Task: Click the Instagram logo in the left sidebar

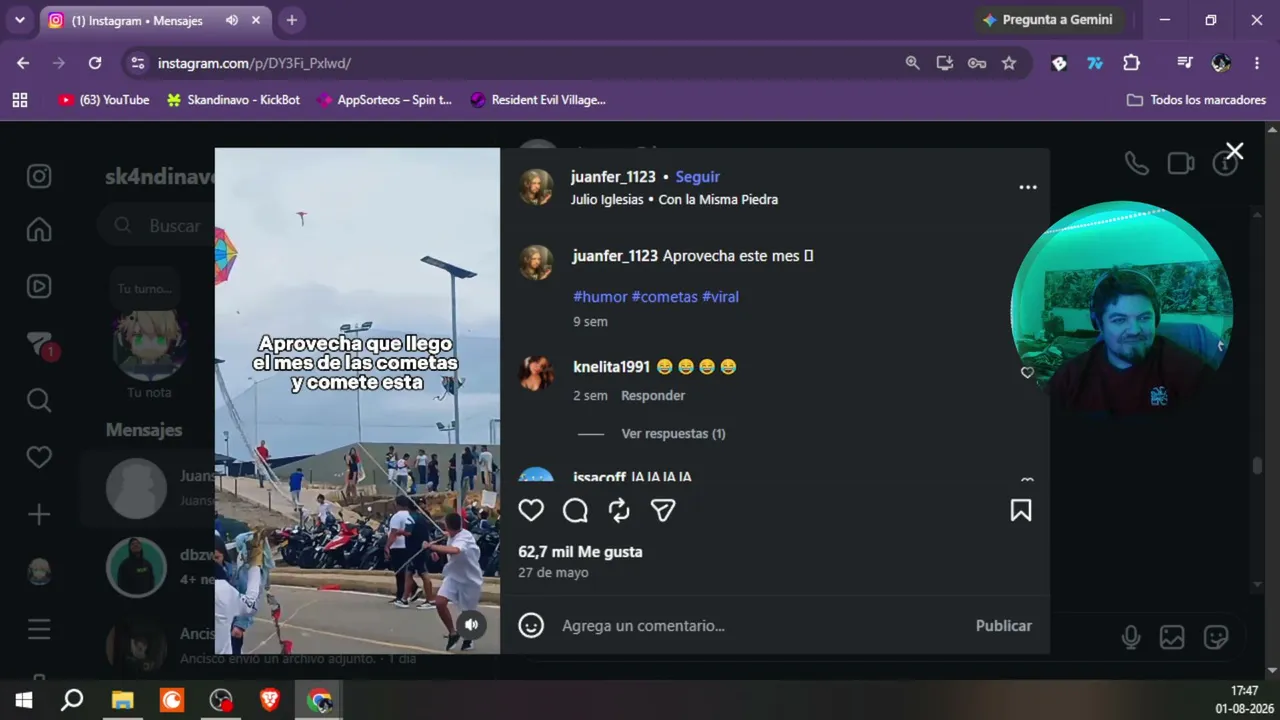Action: point(39,177)
